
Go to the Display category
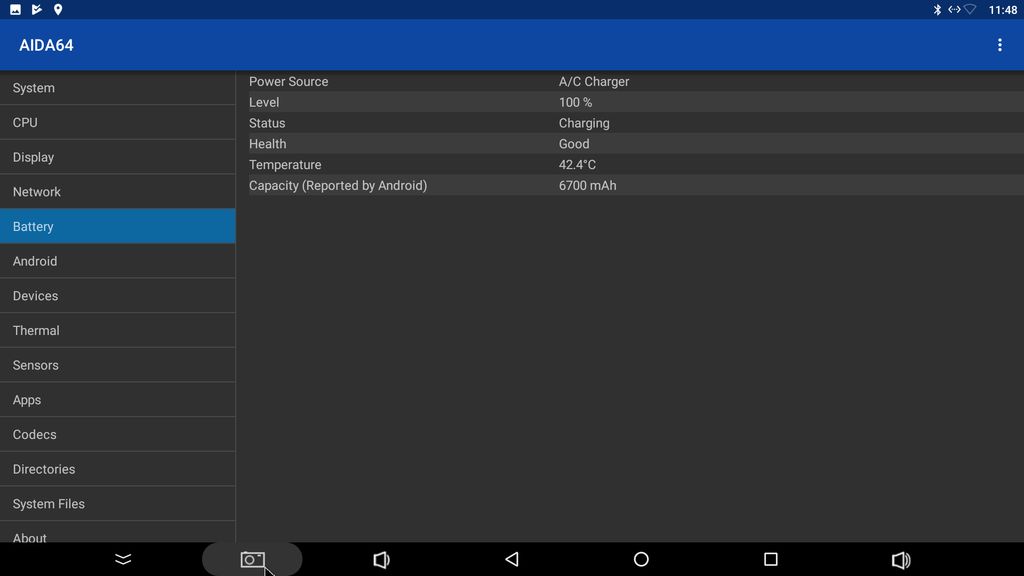pyautogui.click(x=117, y=157)
